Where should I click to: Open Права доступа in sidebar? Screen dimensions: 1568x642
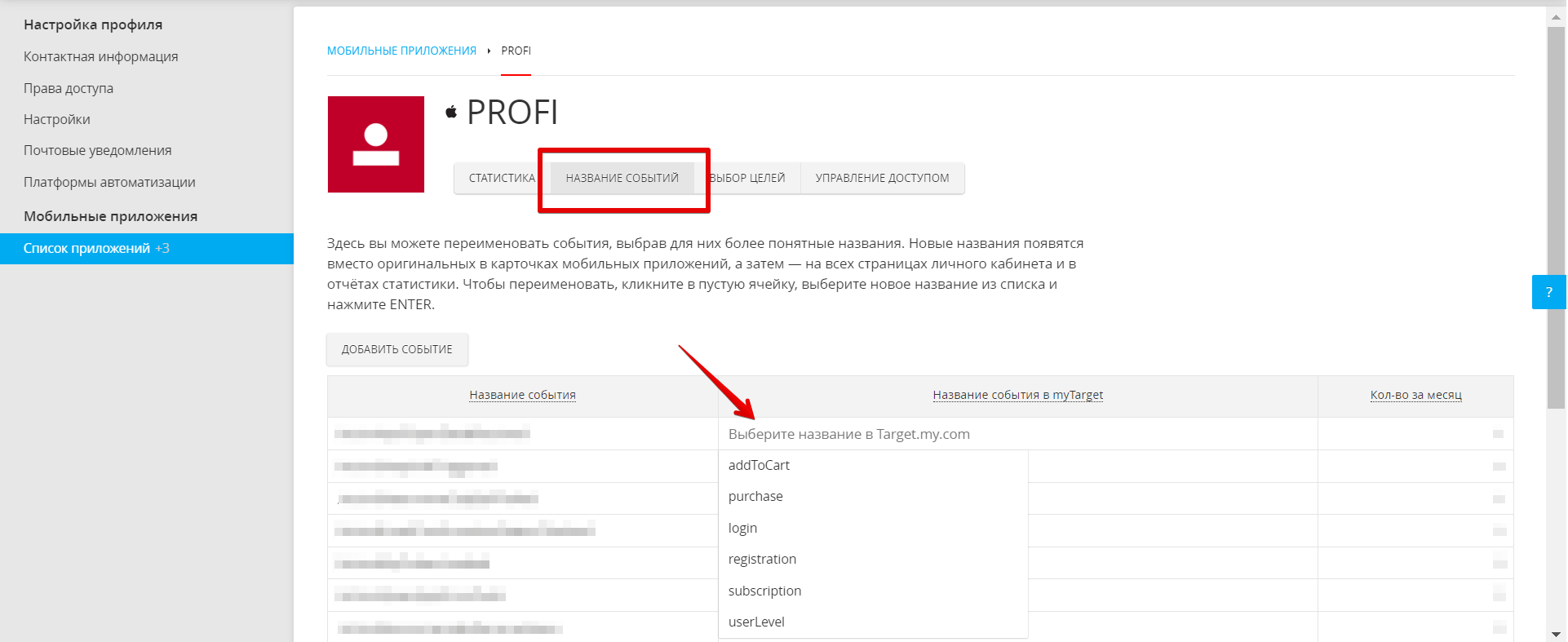pos(69,88)
